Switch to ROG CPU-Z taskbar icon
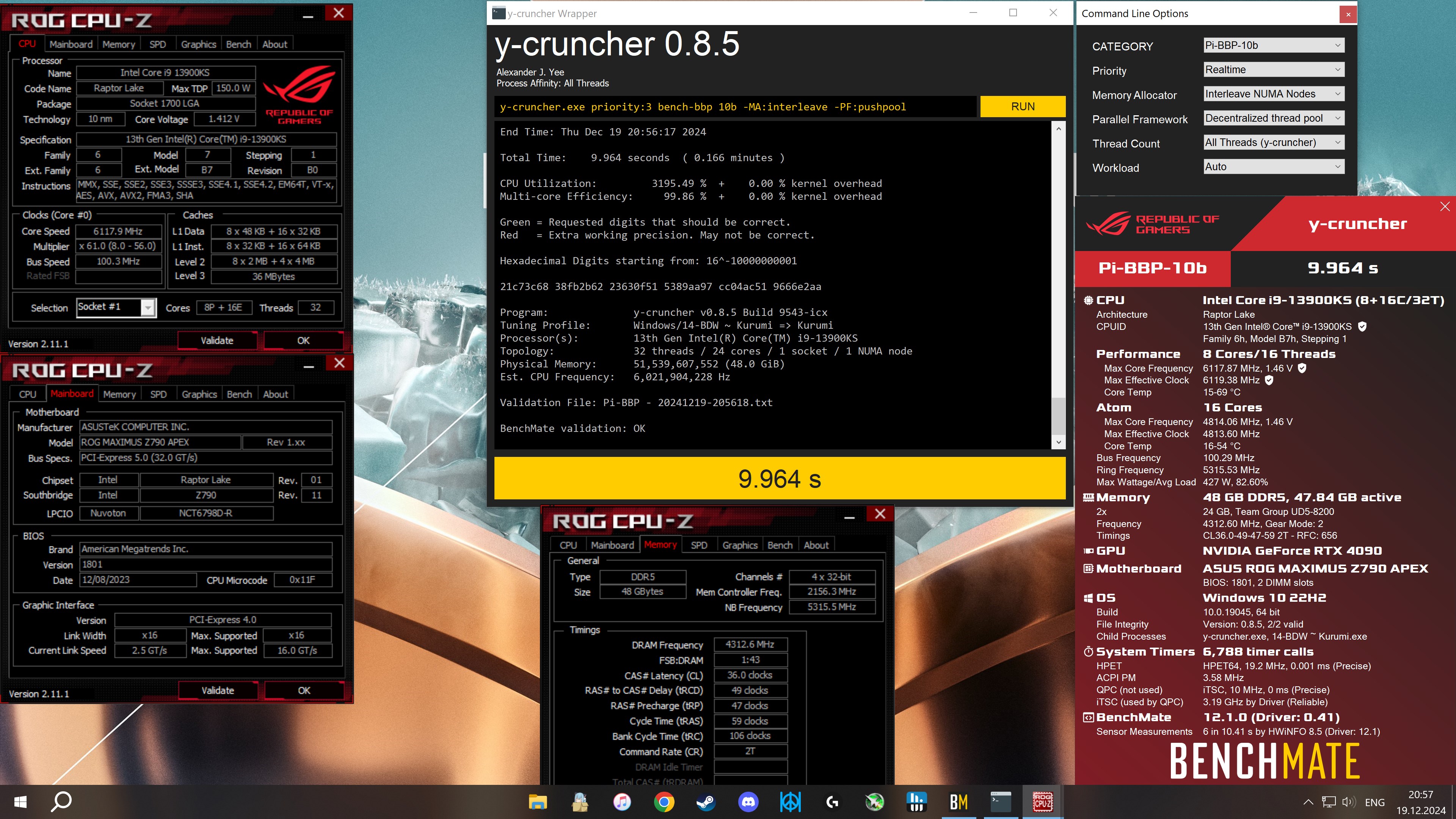This screenshot has height=819, width=1456. pyautogui.click(x=1043, y=802)
